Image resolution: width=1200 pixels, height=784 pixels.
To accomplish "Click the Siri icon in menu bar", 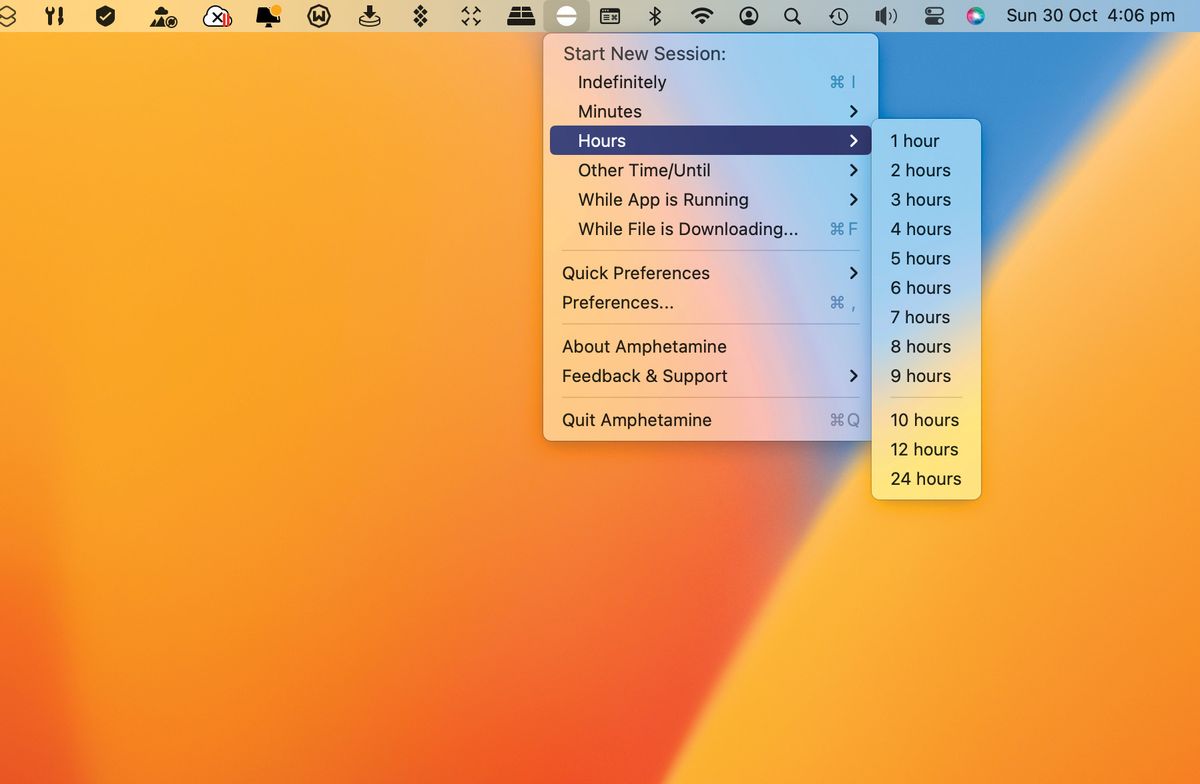I will pyautogui.click(x=975, y=16).
